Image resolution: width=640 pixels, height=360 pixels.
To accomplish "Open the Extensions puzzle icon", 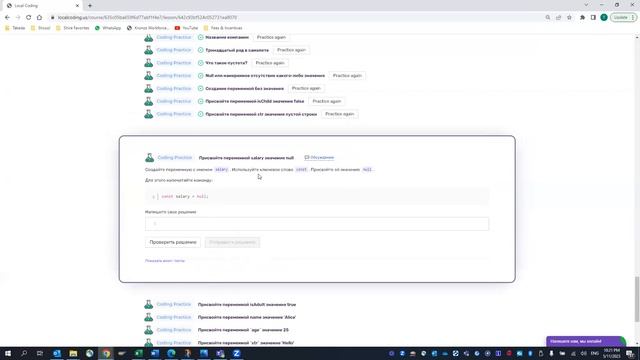I will click(582, 18).
